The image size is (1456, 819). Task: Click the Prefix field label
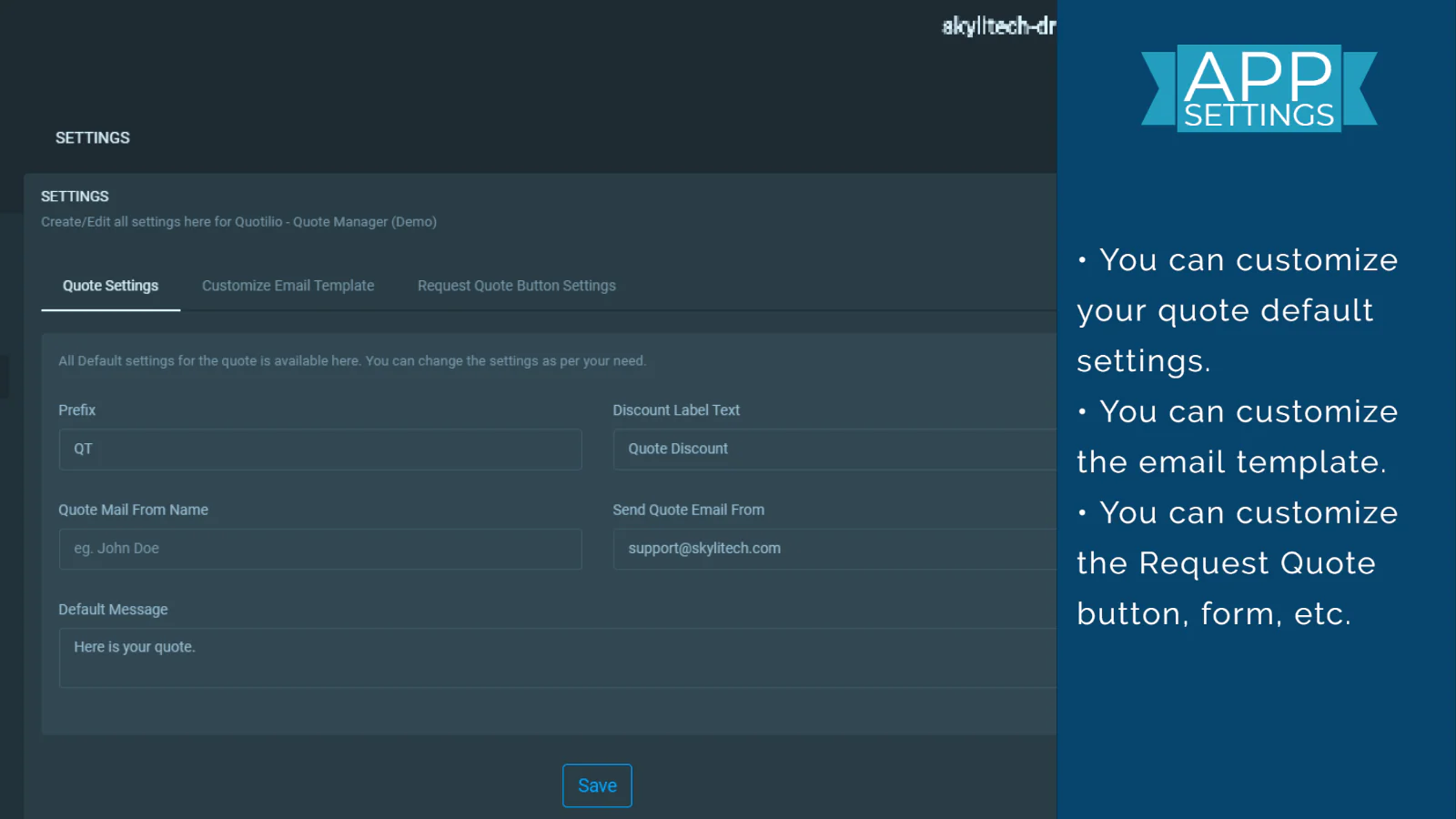coord(77,410)
